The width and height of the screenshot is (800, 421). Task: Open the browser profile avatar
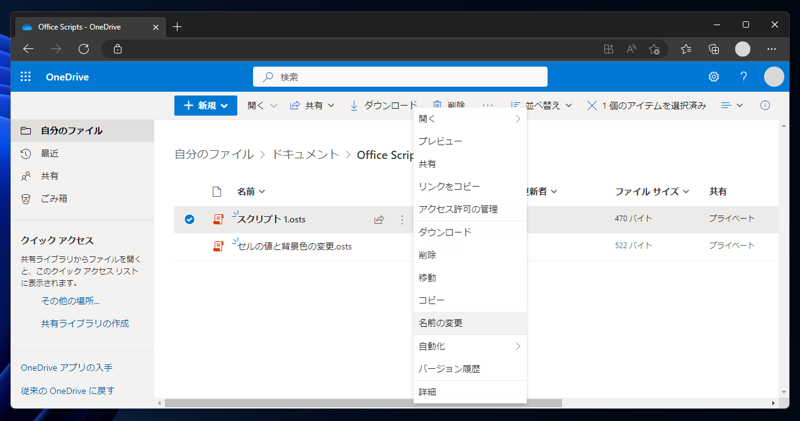(742, 49)
